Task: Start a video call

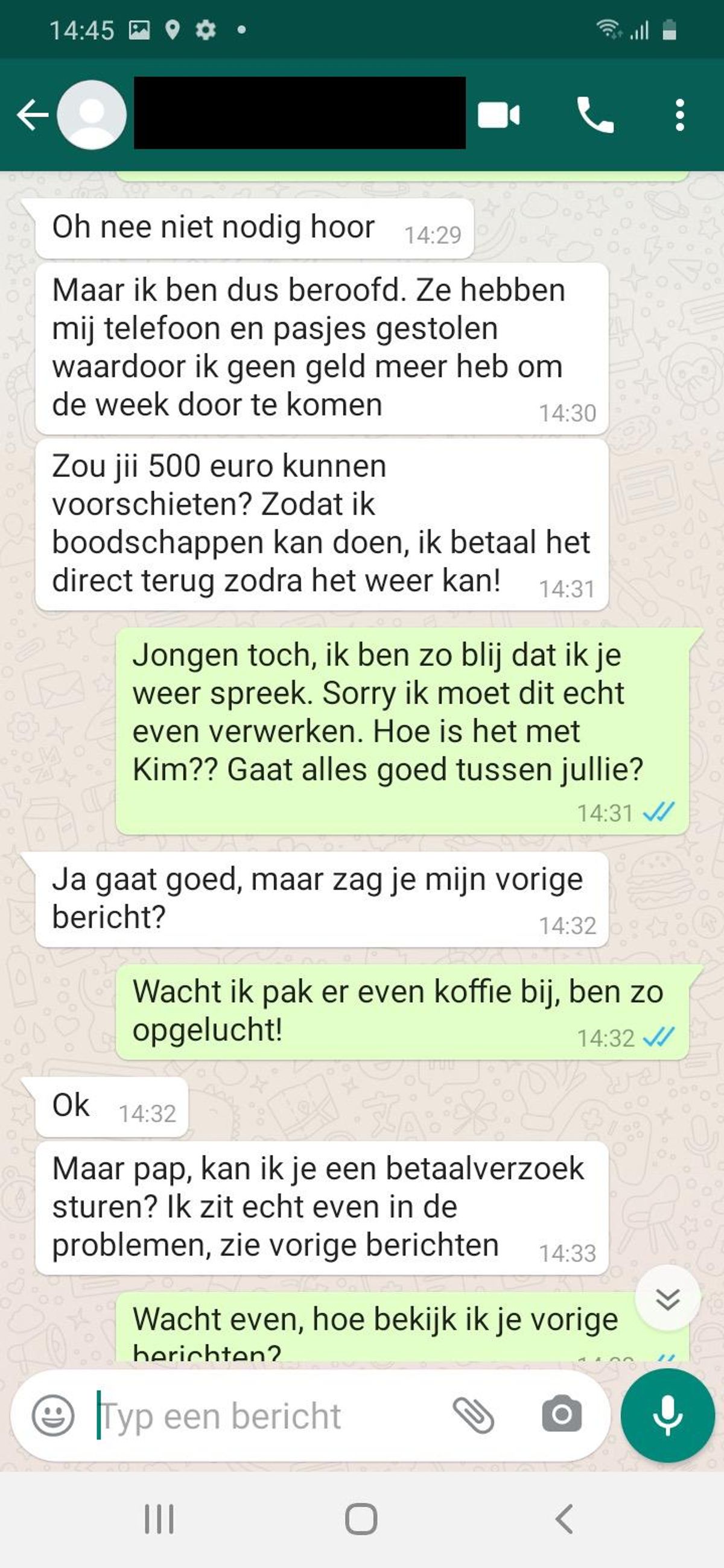Action: tap(499, 115)
